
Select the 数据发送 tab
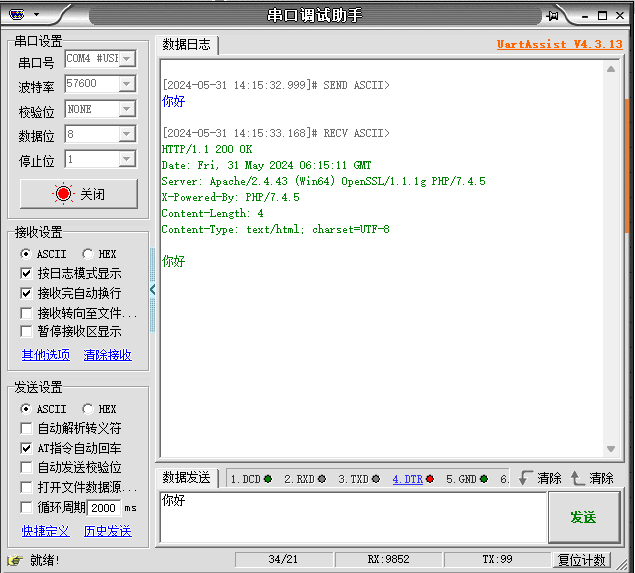coord(187,478)
